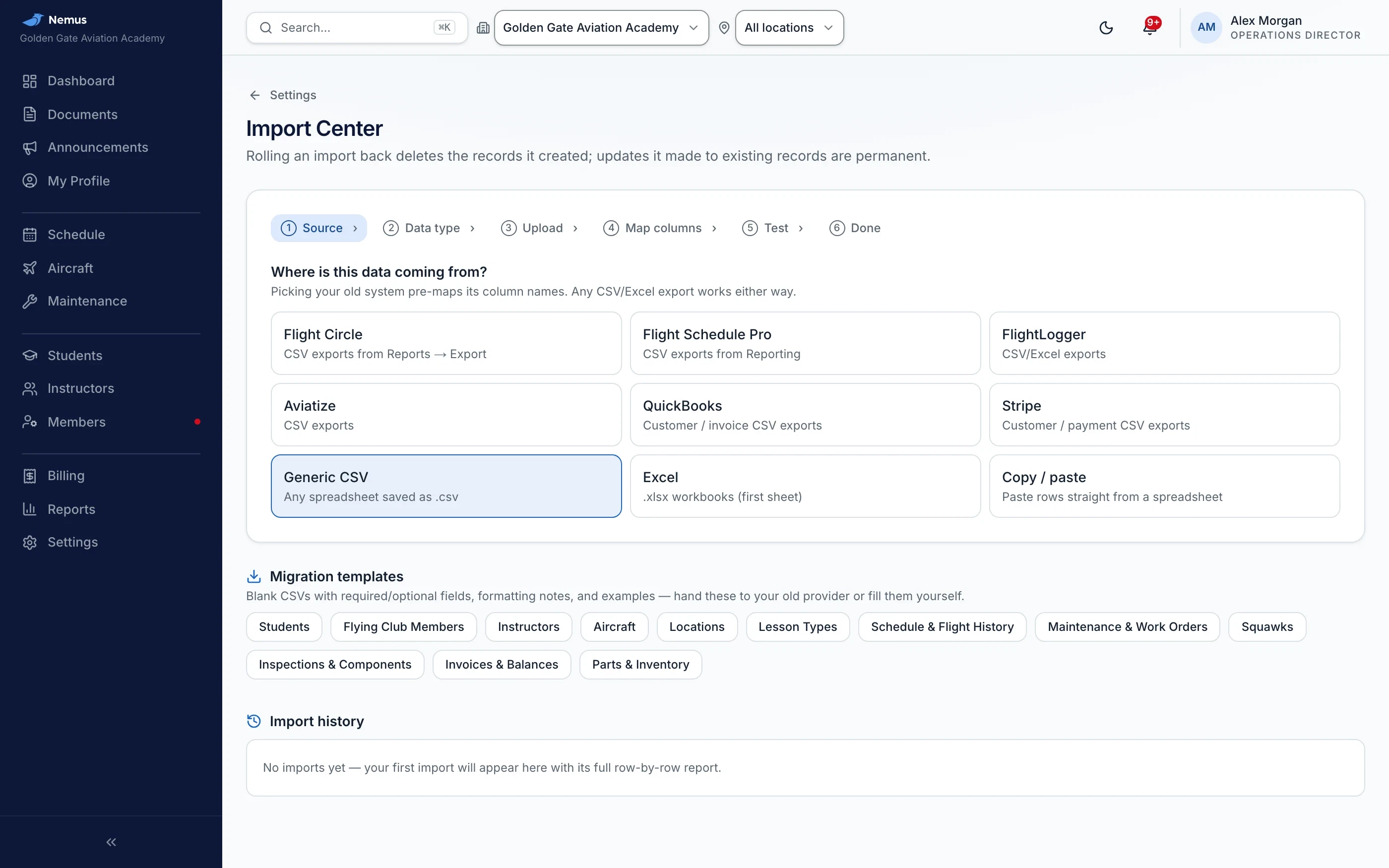Viewport: 1389px width, 868px height.
Task: Download Inspections & Components template
Action: pyautogui.click(x=335, y=665)
